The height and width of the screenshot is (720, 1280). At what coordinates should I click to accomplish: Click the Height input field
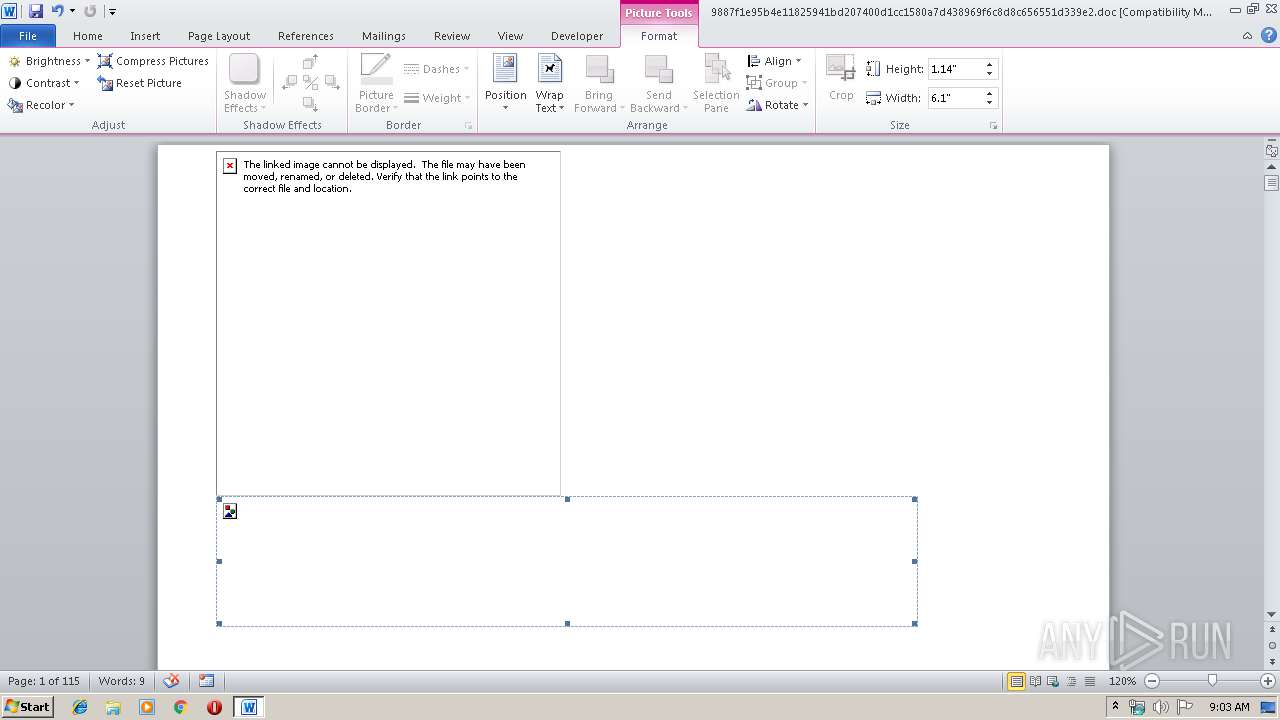955,69
